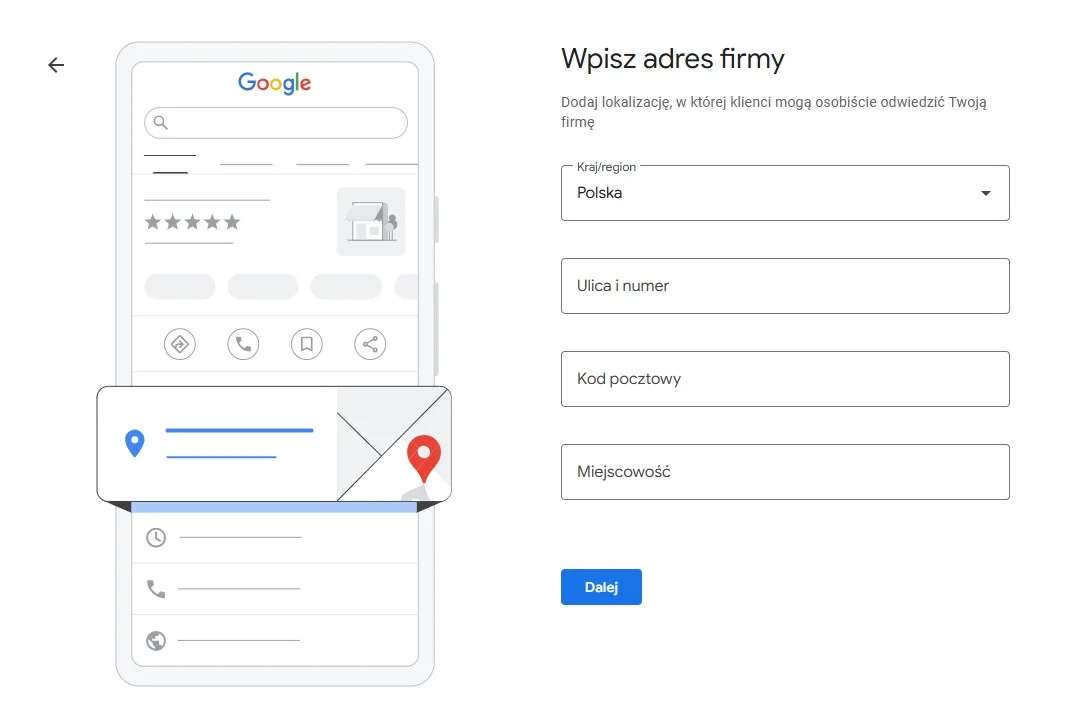This screenshot has width=1076, height=716.
Task: Click the back arrow icon
Action: coord(56,65)
